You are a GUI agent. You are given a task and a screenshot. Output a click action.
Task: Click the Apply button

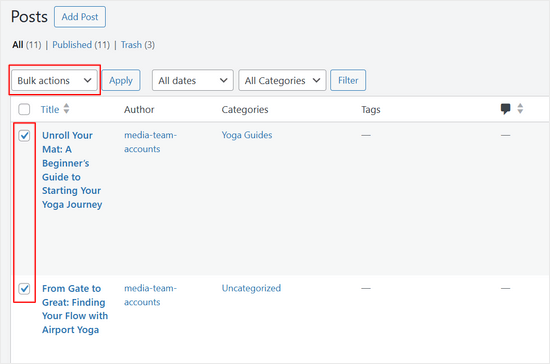point(121,80)
